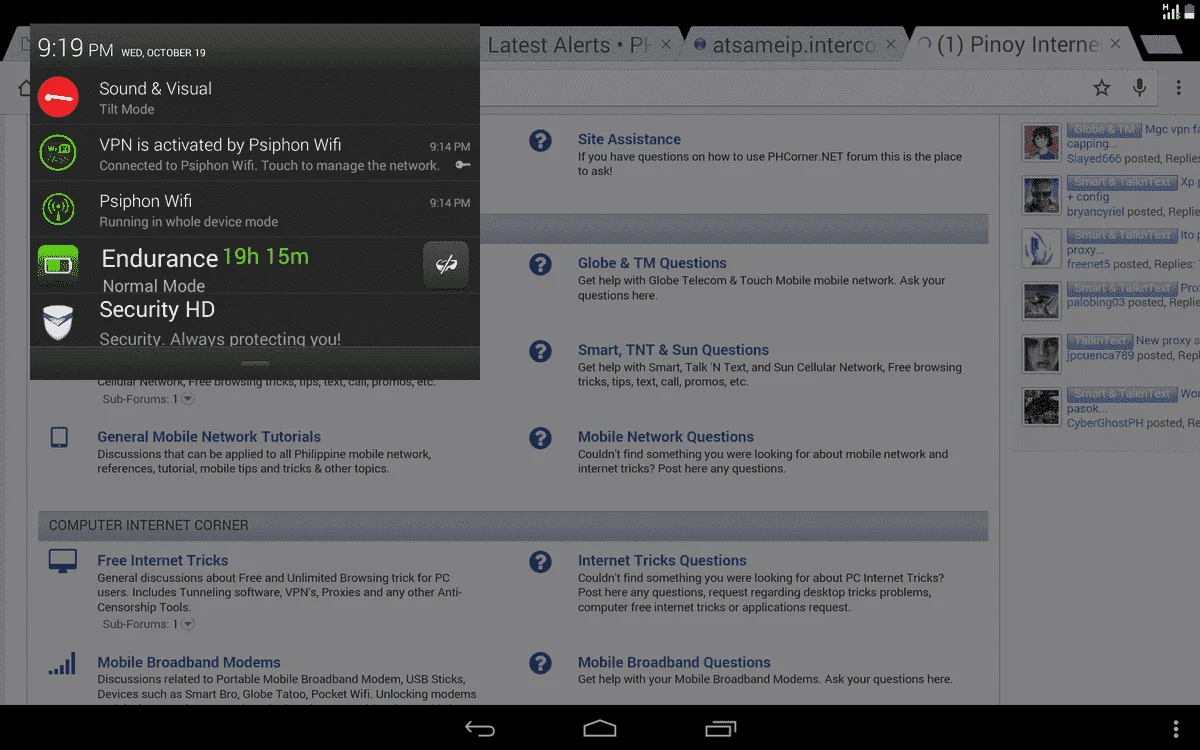Click the Mobile Network Questions icon
This screenshot has width=1200, height=750.
(x=540, y=438)
